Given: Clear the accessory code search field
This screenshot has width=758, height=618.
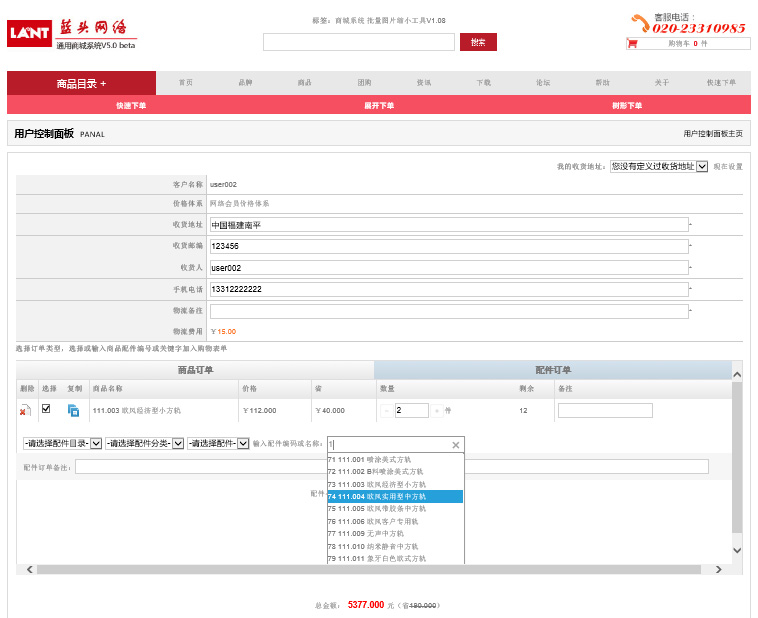Looking at the screenshot, I should (x=455, y=445).
